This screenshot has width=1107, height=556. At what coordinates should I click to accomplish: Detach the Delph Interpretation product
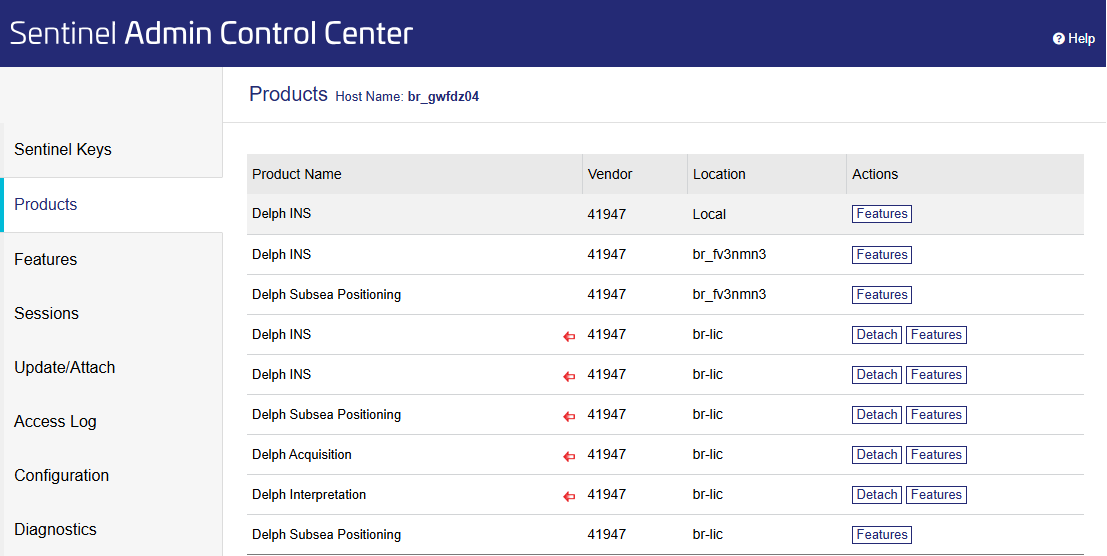point(876,495)
